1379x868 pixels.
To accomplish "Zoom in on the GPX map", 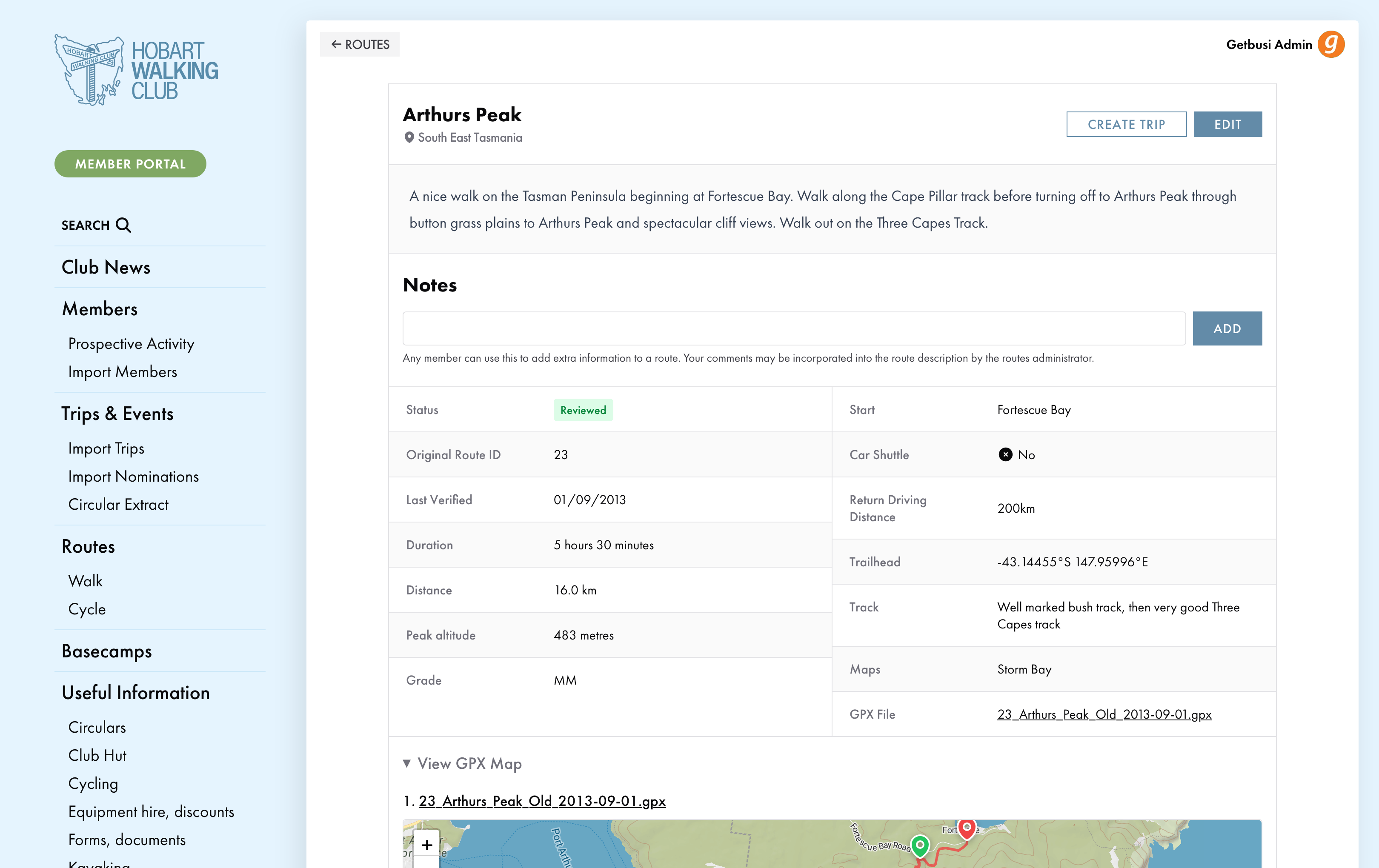I will pos(426,845).
